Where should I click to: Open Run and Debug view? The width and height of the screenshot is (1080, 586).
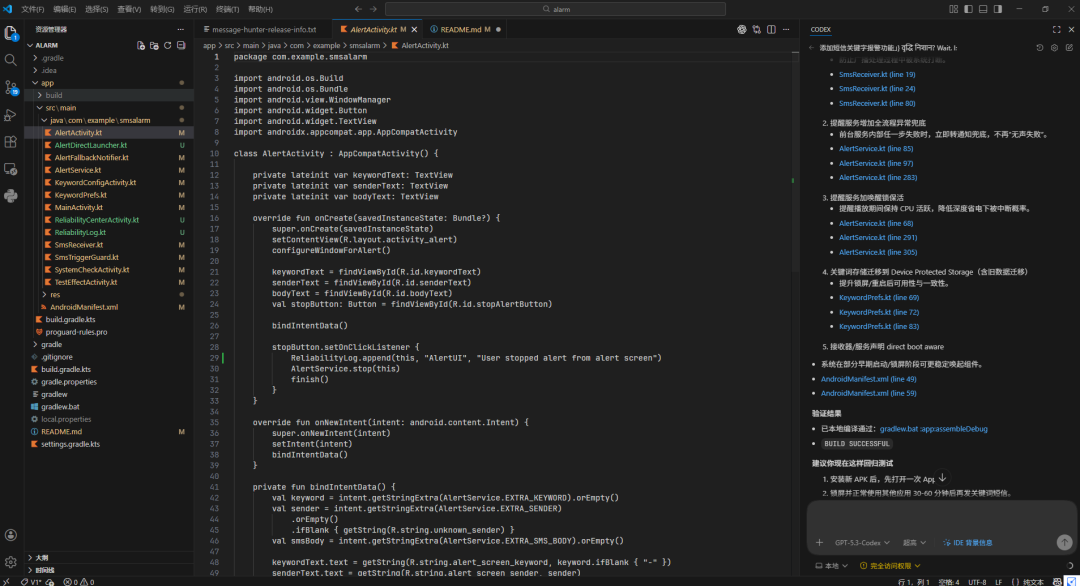point(10,115)
